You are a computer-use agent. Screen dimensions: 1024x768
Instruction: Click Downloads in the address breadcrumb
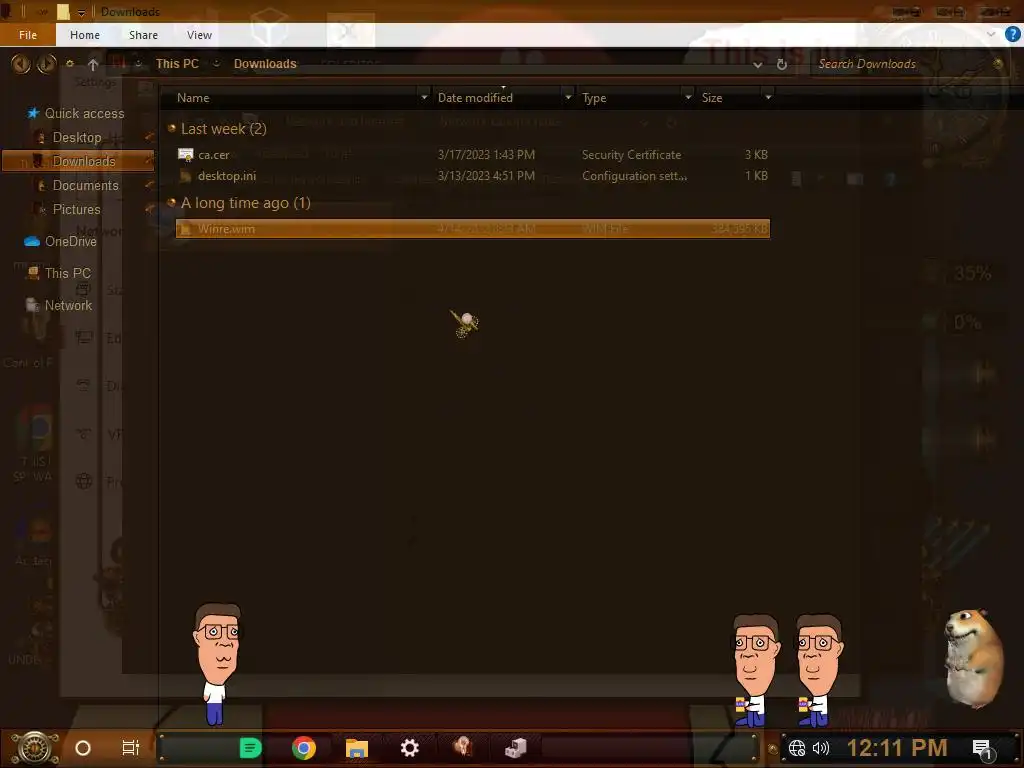point(265,63)
